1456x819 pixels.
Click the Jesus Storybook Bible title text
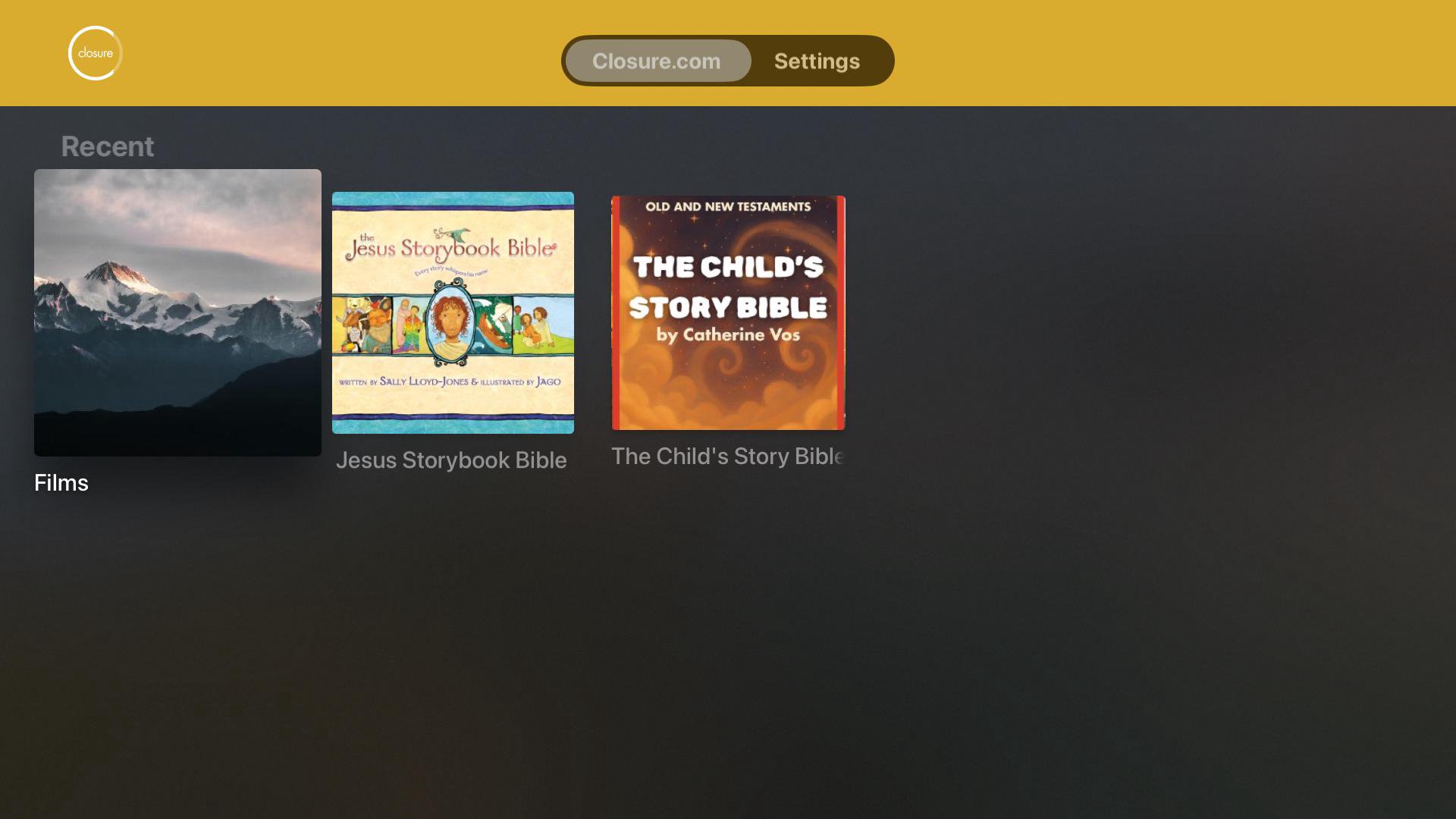pos(451,460)
